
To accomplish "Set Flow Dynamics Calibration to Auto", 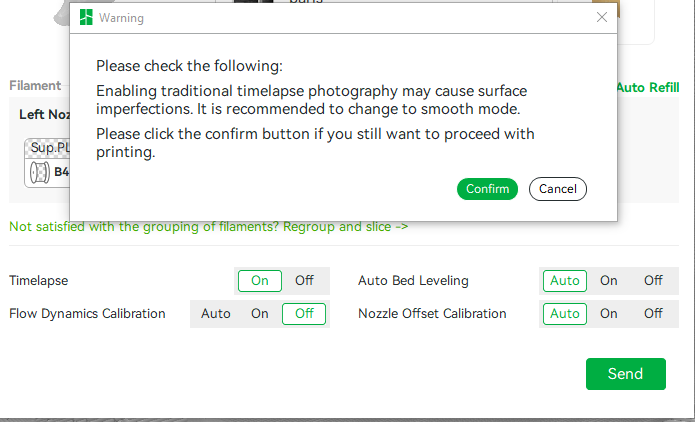I will (x=215, y=314).
